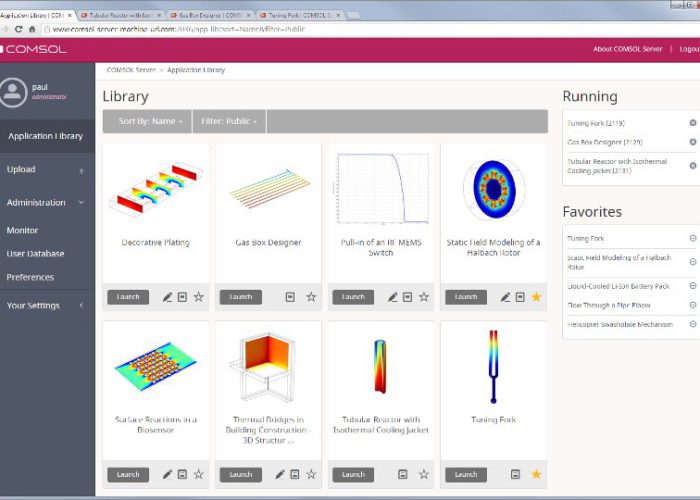This screenshot has width=700, height=500.
Task: Click COMSOL Server breadcrumb link
Action: [131, 70]
